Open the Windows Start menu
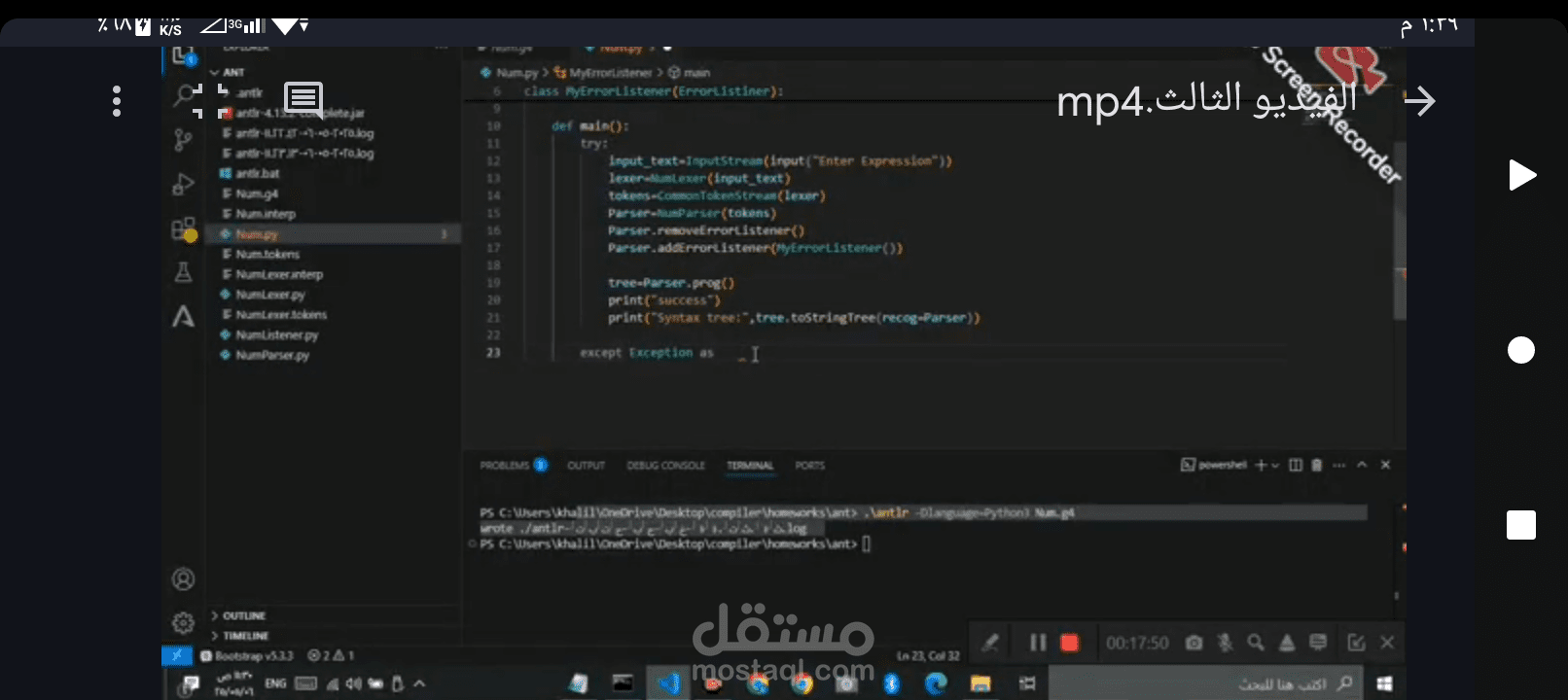1568x700 pixels. [1384, 683]
